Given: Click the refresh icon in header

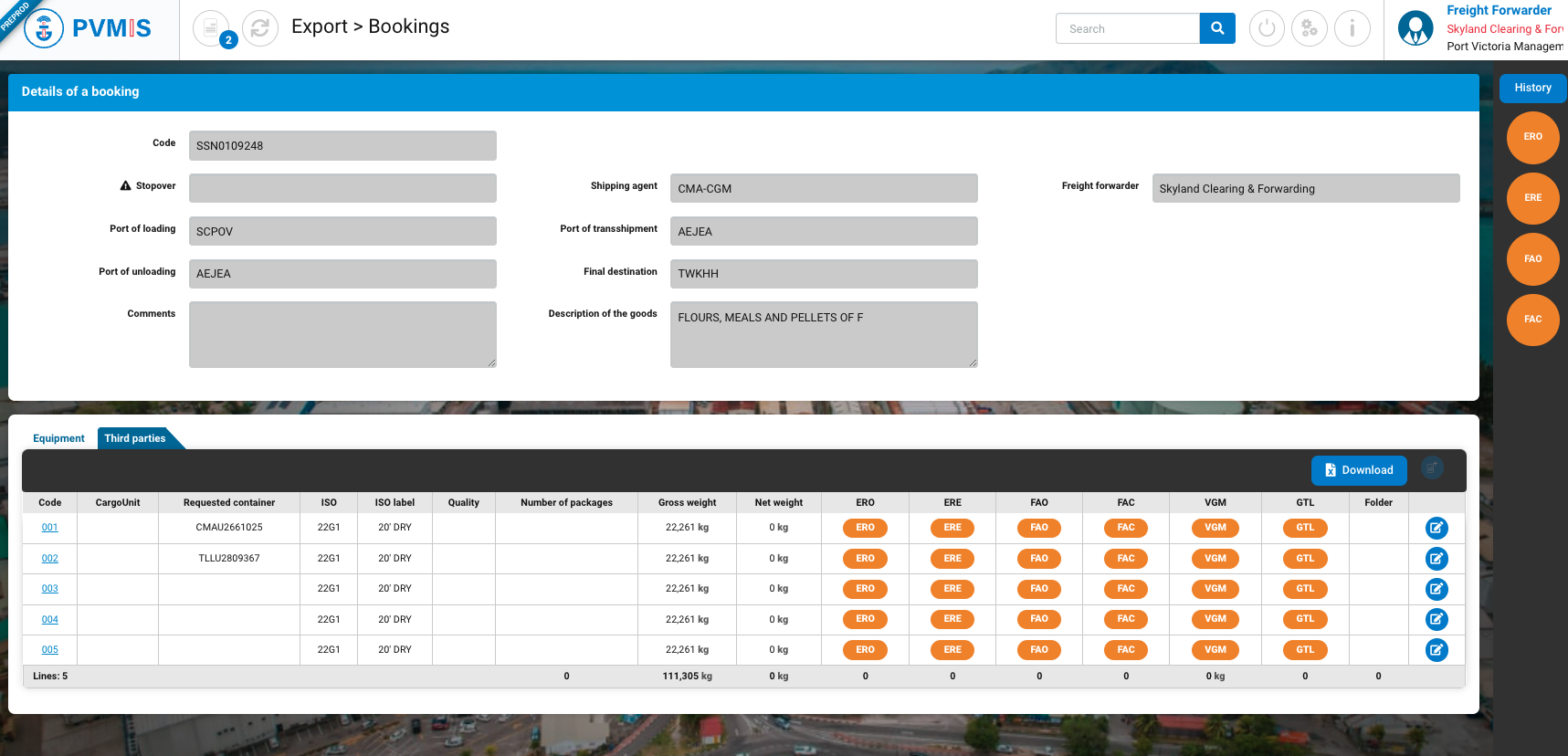Looking at the screenshot, I should click(260, 28).
